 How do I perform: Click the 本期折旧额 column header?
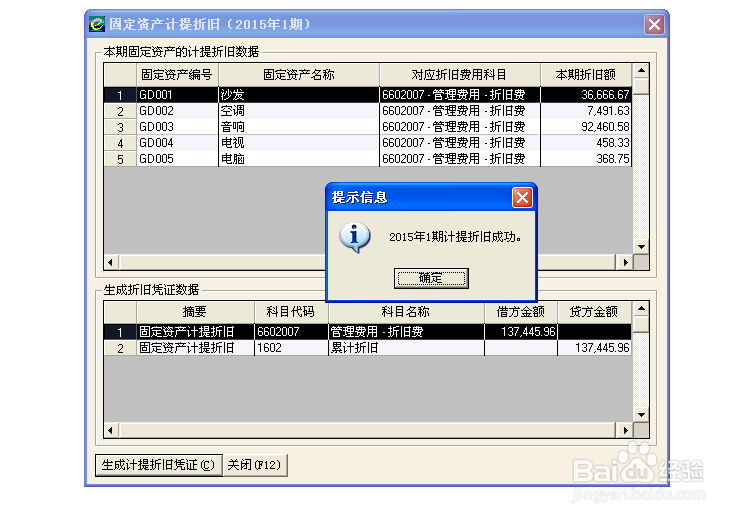click(x=586, y=75)
